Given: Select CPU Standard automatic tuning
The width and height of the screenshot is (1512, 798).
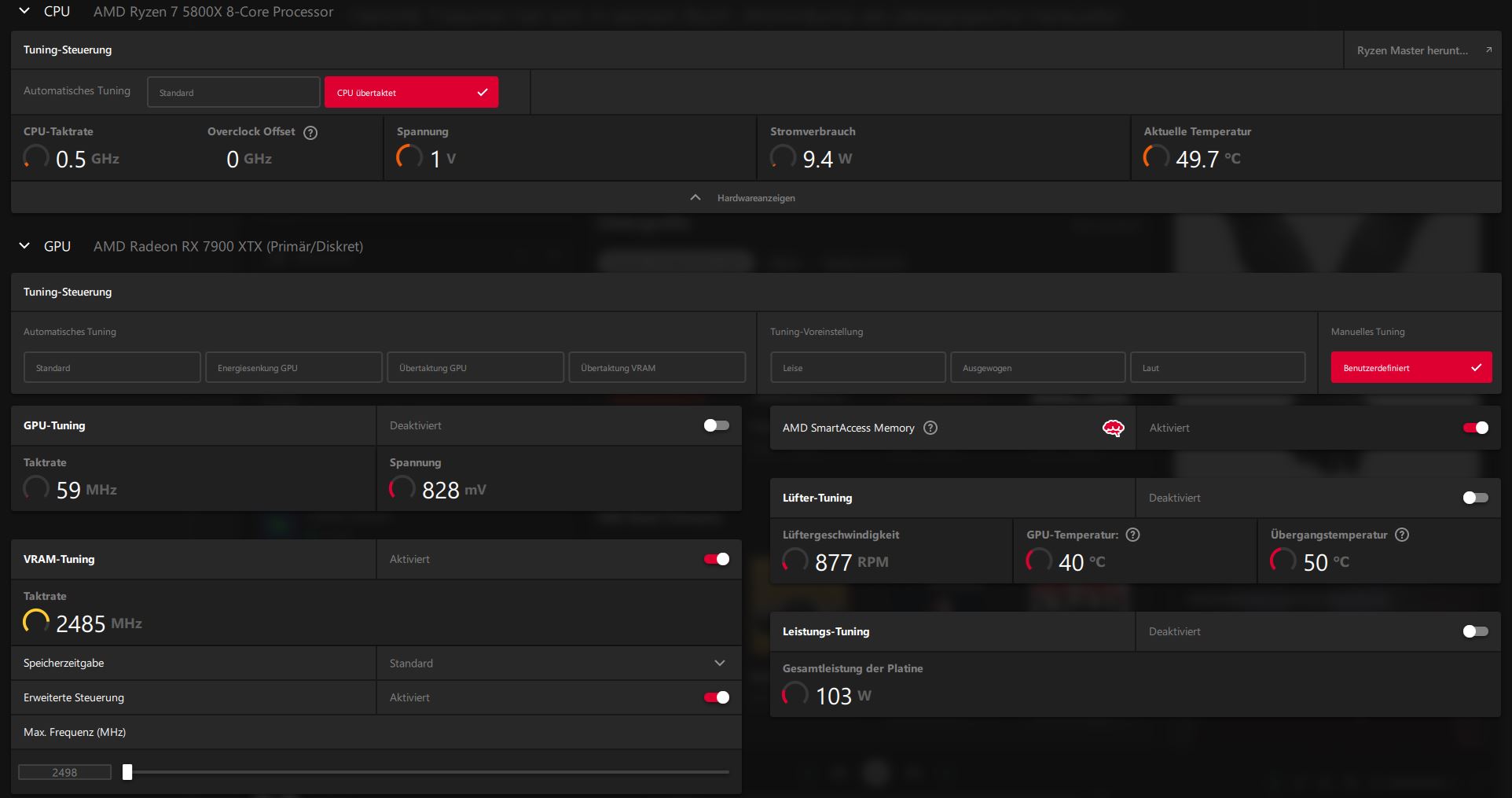Looking at the screenshot, I should coord(233,92).
